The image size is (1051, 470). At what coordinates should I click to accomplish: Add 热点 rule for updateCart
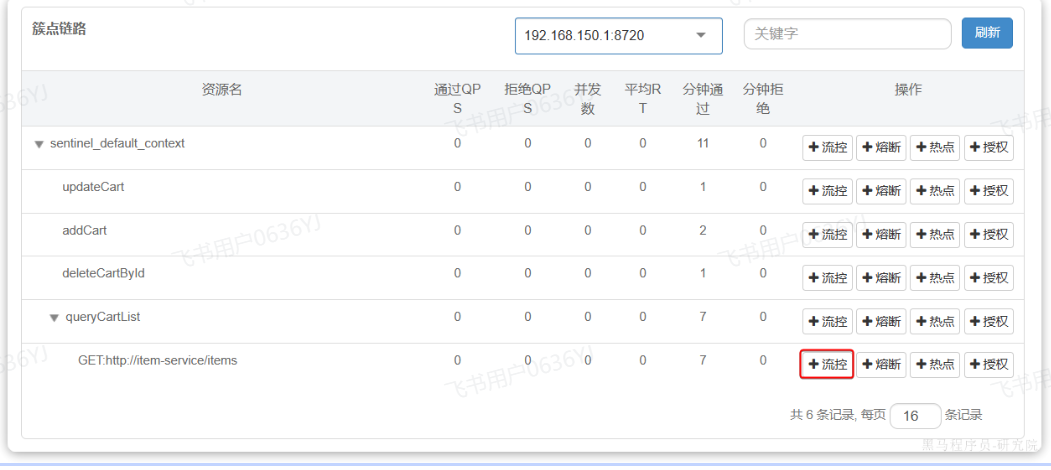click(934, 191)
